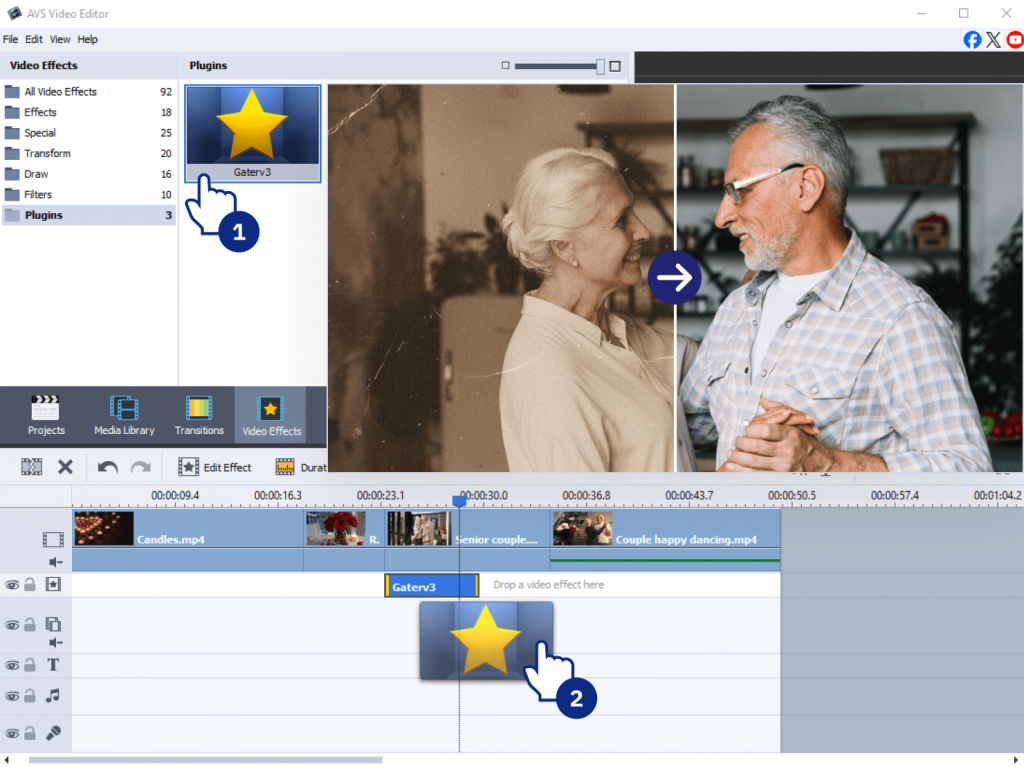This screenshot has width=1024, height=767.
Task: Click the Undo arrow in the toolbar
Action: 107,467
